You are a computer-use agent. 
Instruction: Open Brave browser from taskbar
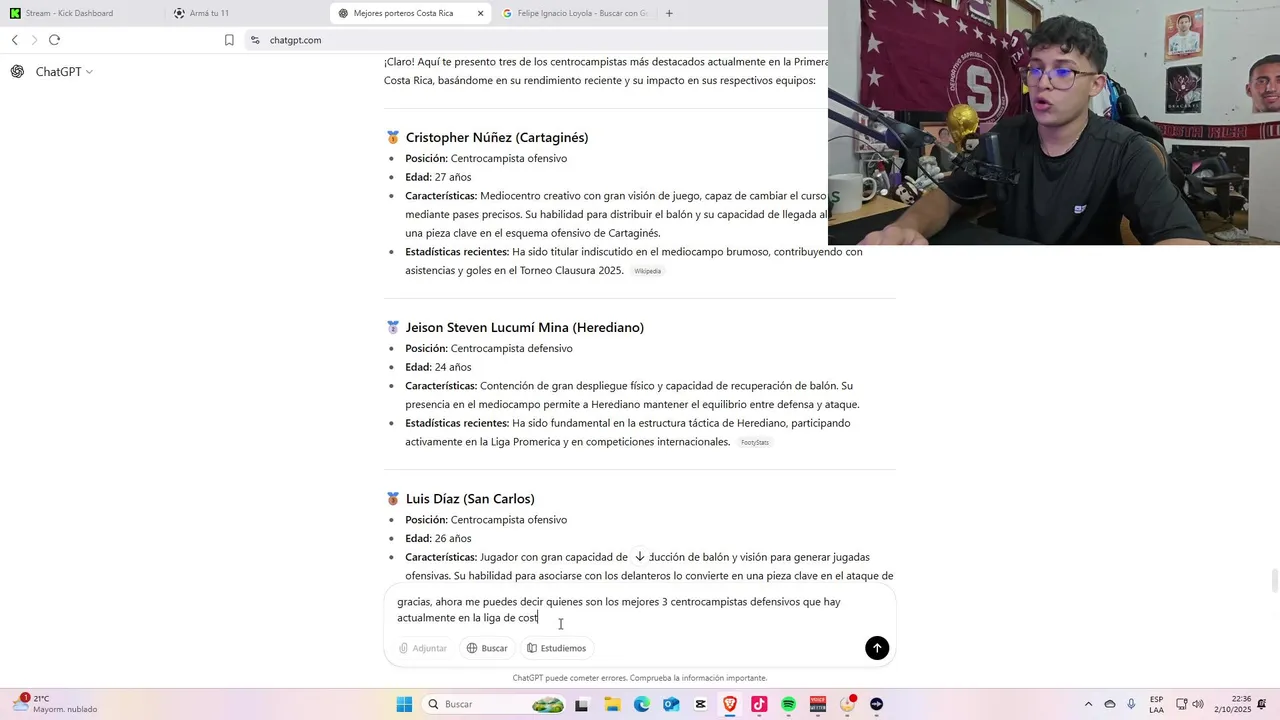729,704
